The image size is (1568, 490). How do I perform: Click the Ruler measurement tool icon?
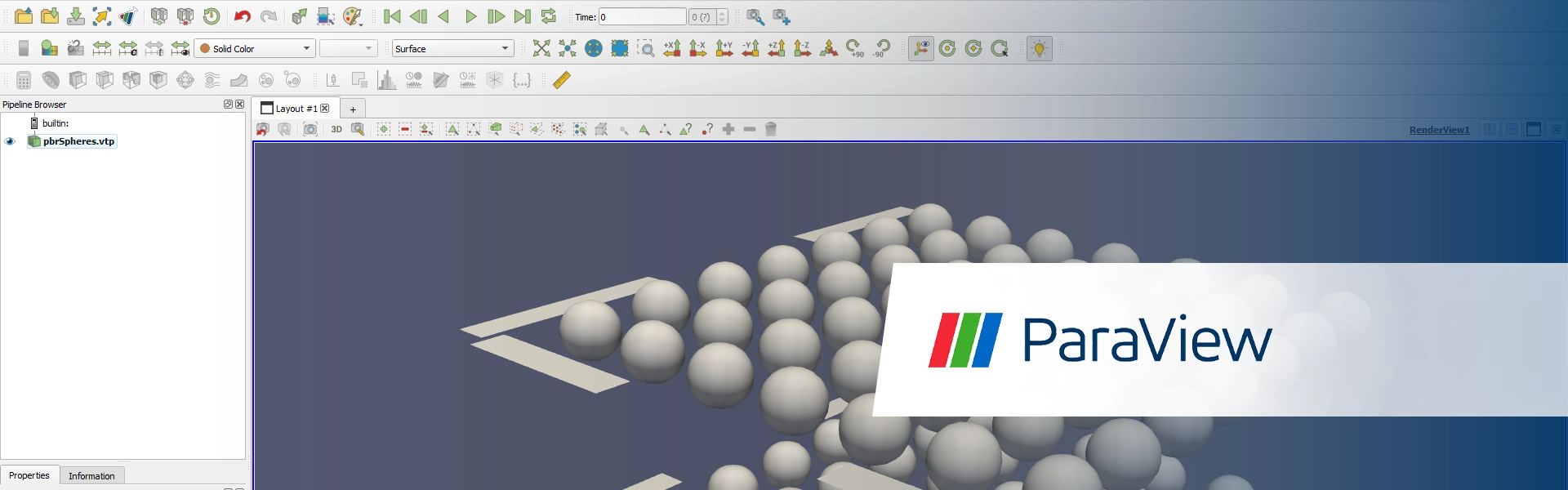coord(562,80)
